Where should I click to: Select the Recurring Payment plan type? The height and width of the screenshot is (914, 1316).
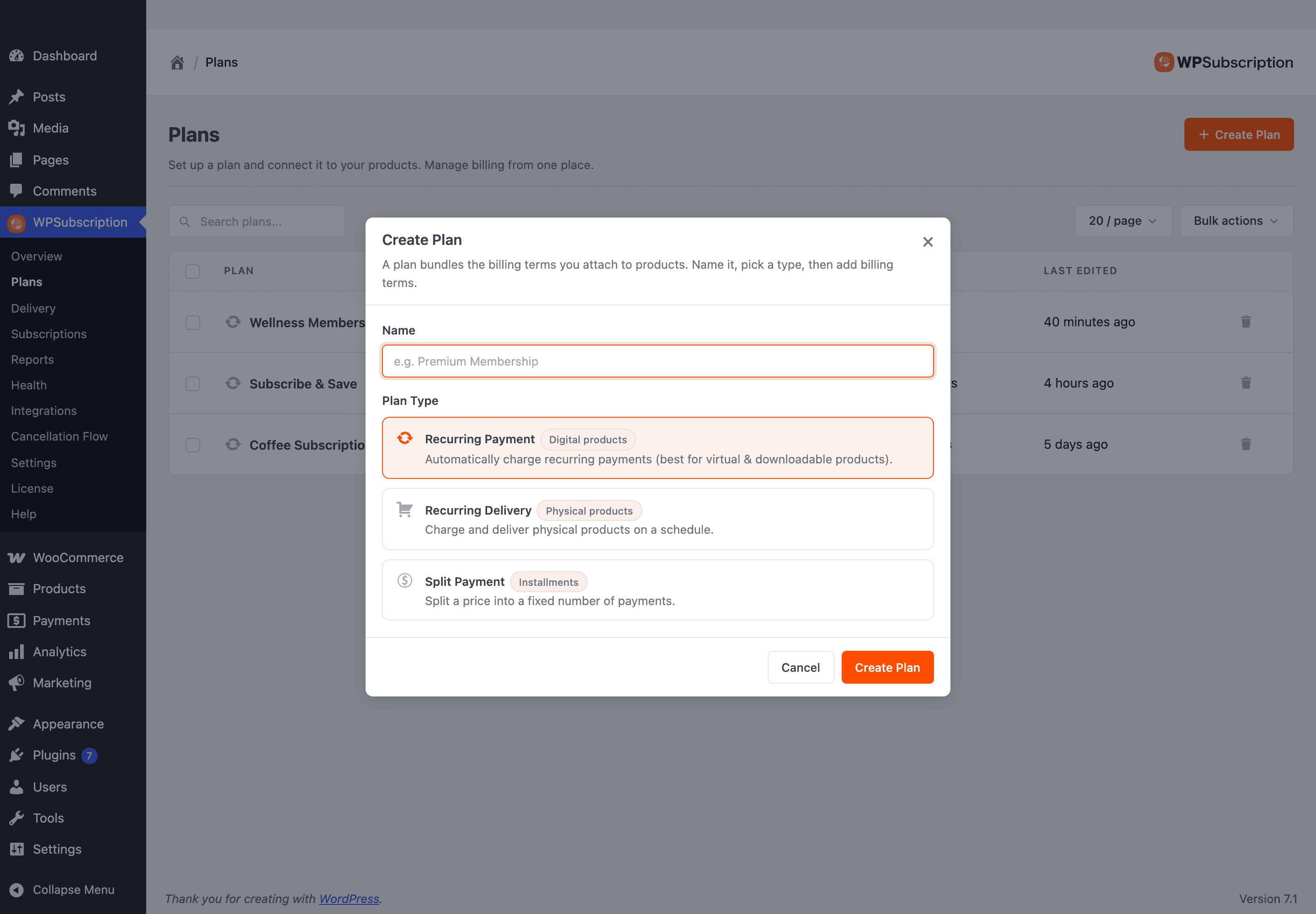[658, 448]
